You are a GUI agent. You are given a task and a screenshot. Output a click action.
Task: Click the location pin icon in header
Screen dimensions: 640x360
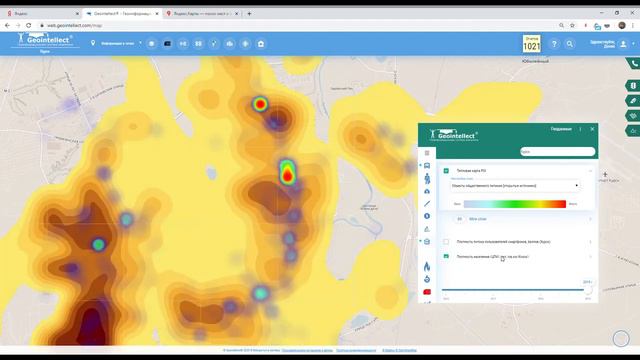(93, 43)
